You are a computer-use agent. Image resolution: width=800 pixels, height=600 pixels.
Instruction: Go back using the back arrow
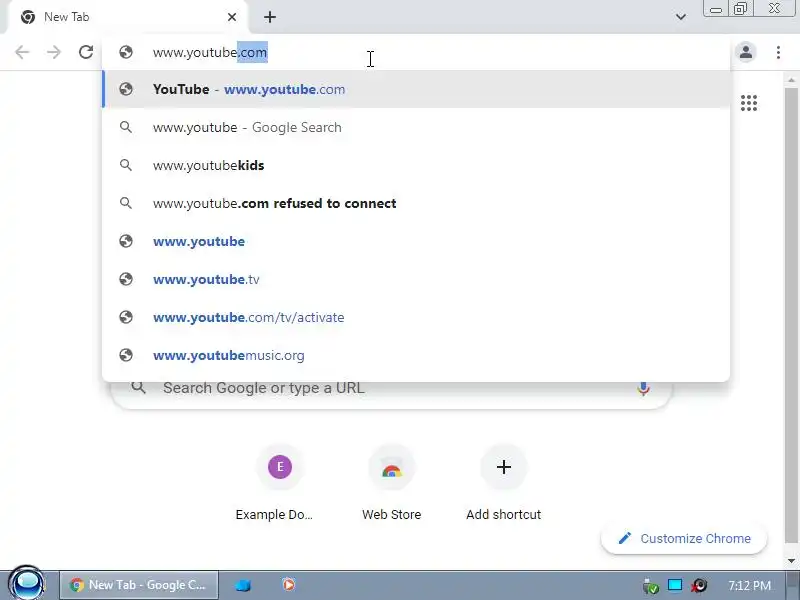click(x=22, y=52)
